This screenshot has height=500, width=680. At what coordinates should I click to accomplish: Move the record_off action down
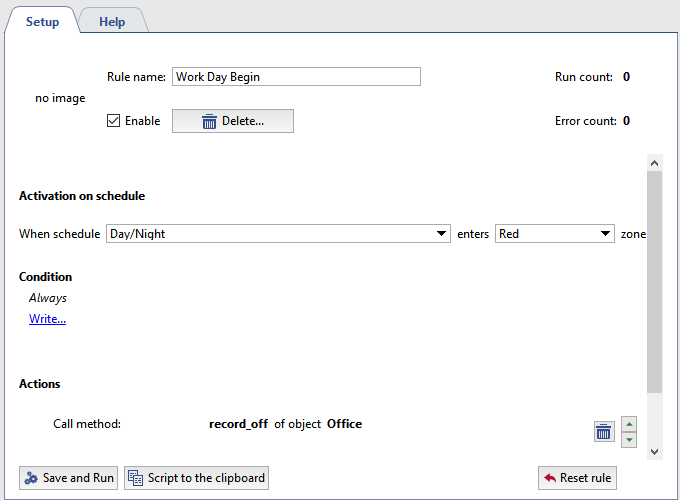(629, 439)
